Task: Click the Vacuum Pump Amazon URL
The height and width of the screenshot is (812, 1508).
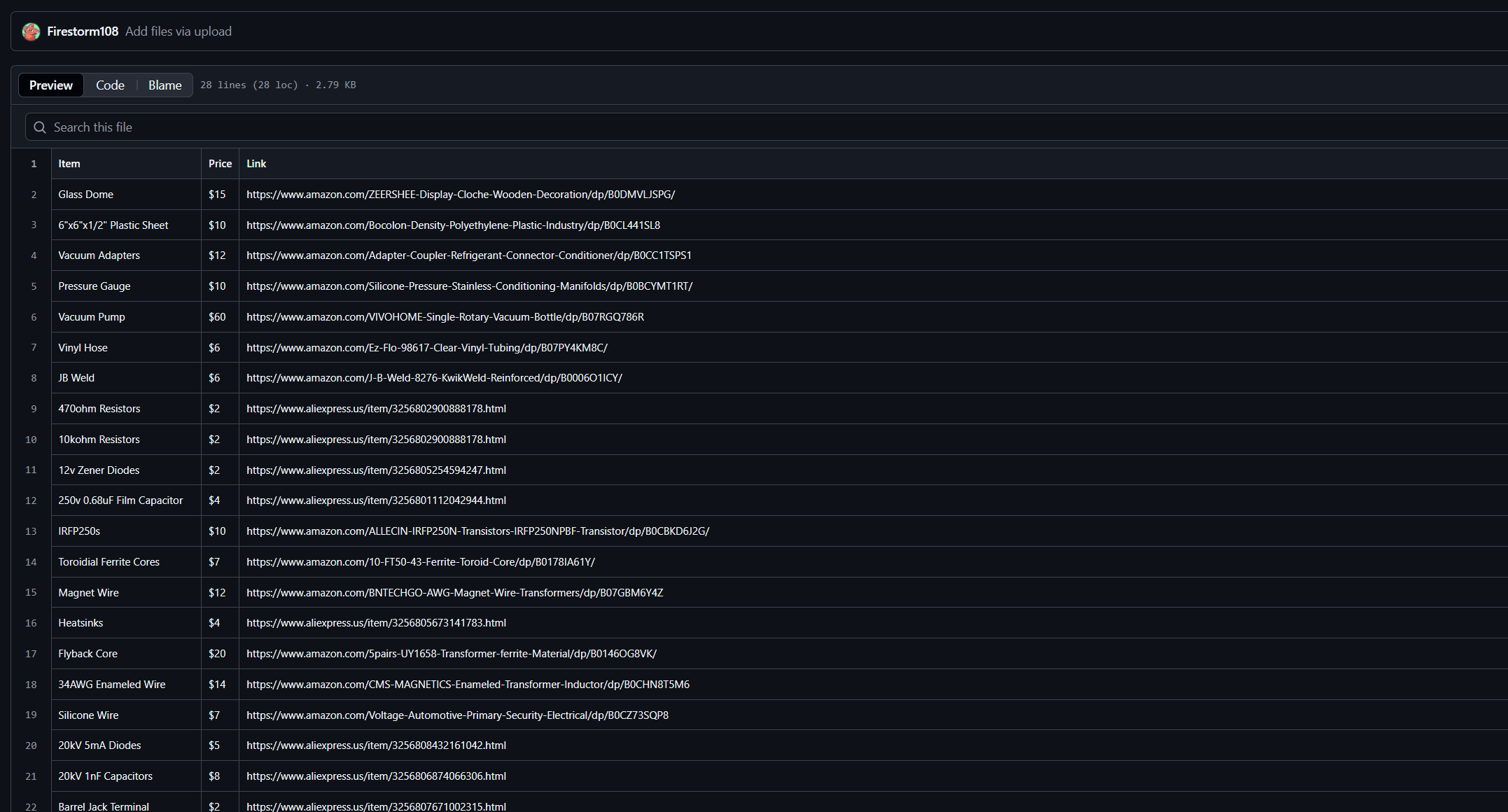Action: coord(445,317)
